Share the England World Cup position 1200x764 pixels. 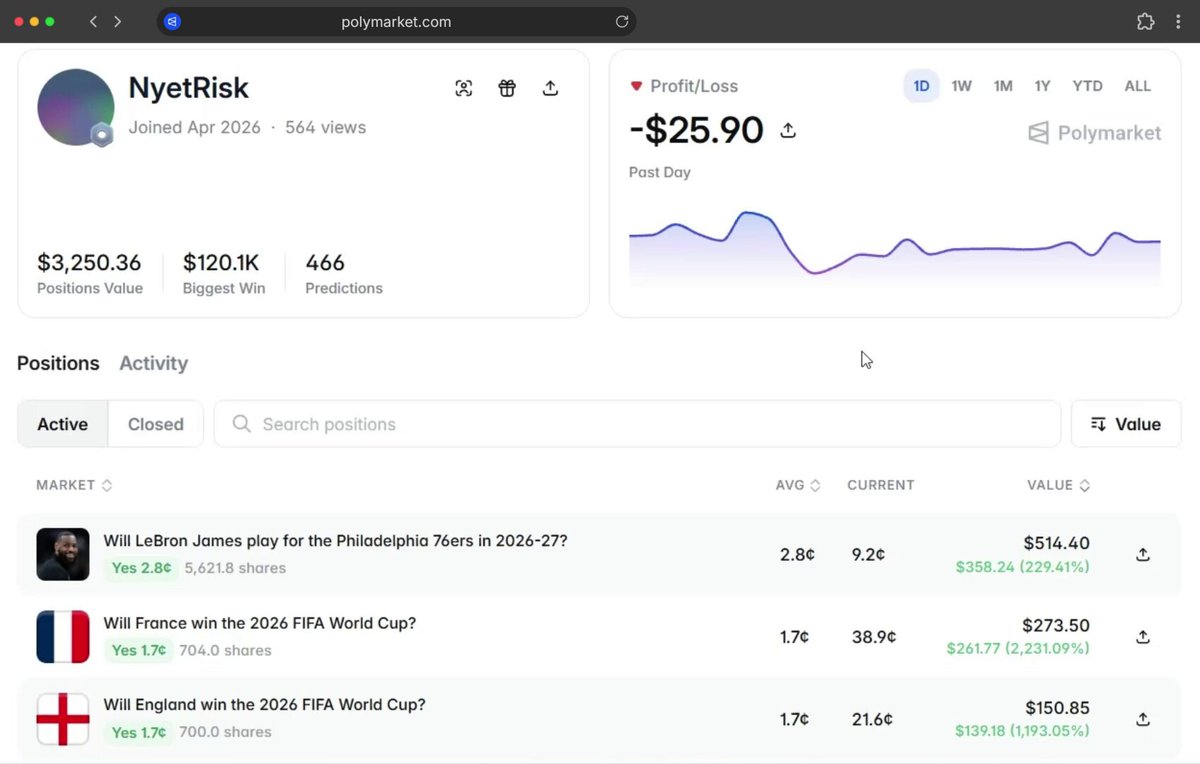1143,719
